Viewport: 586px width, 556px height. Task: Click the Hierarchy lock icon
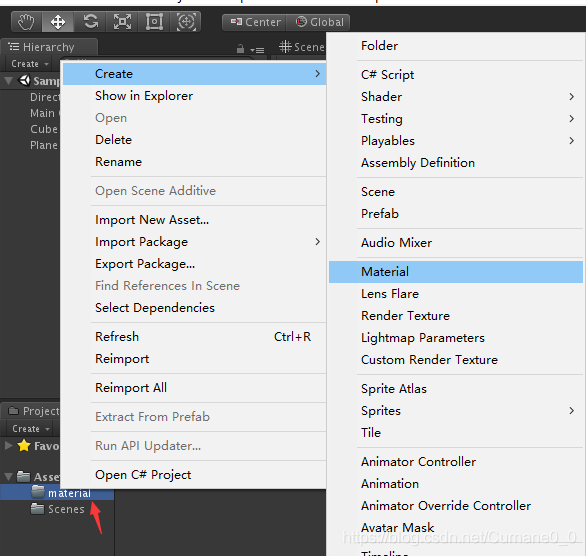click(240, 49)
